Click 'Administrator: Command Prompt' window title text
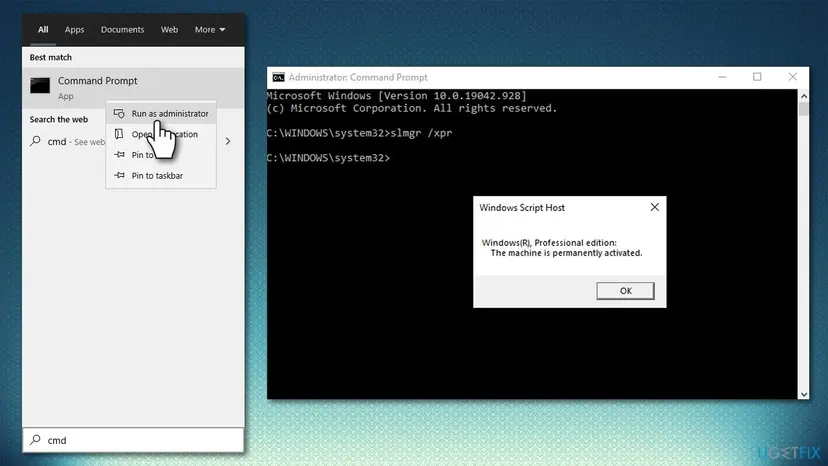Image resolution: width=828 pixels, height=466 pixels. pyautogui.click(x=357, y=77)
